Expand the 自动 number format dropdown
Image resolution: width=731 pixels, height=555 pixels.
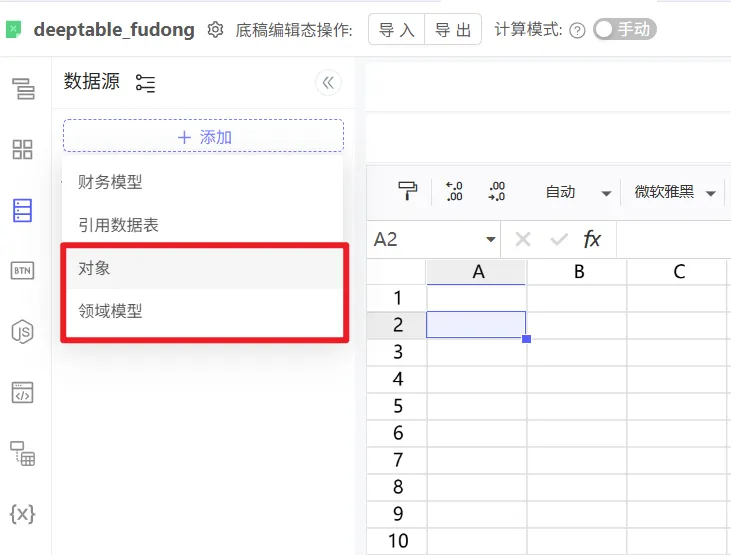pos(605,193)
